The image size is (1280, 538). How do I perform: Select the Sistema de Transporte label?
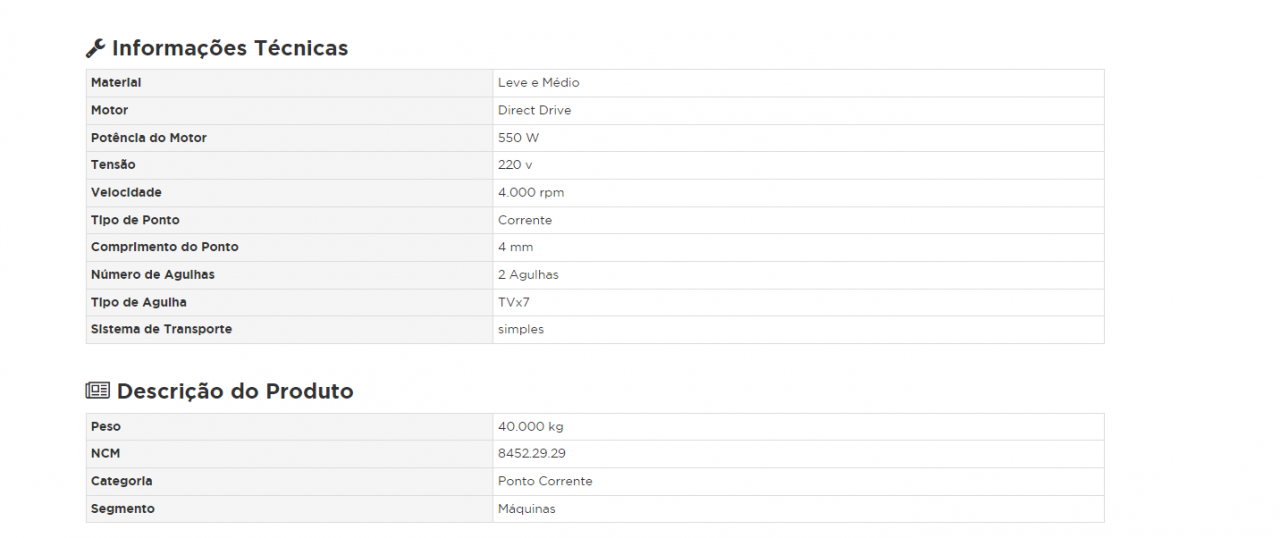[x=161, y=329]
